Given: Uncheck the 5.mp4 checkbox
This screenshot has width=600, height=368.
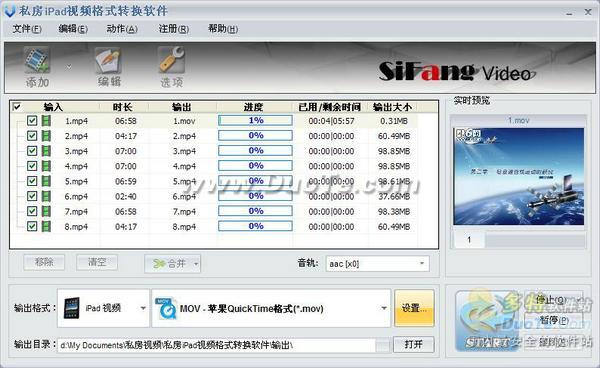Looking at the screenshot, I should (x=32, y=181).
